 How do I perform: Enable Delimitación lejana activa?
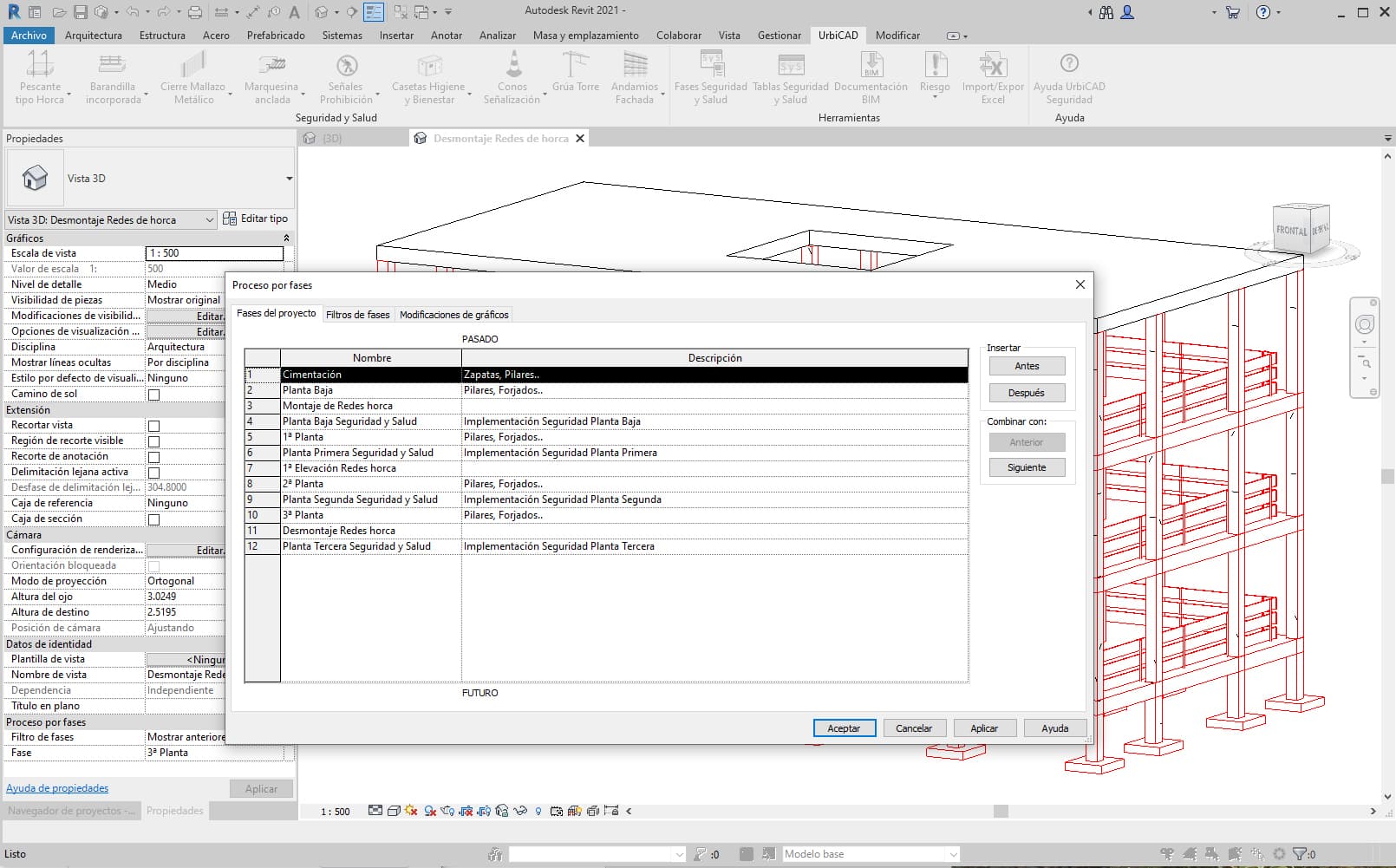153,473
